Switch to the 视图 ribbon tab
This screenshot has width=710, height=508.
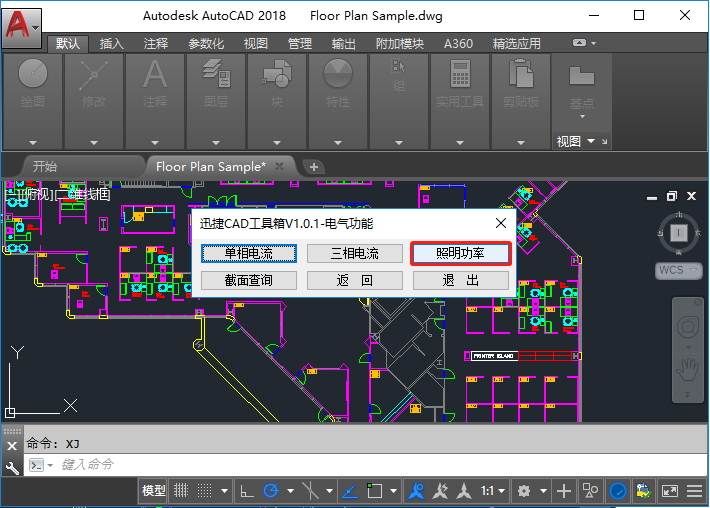tap(256, 43)
